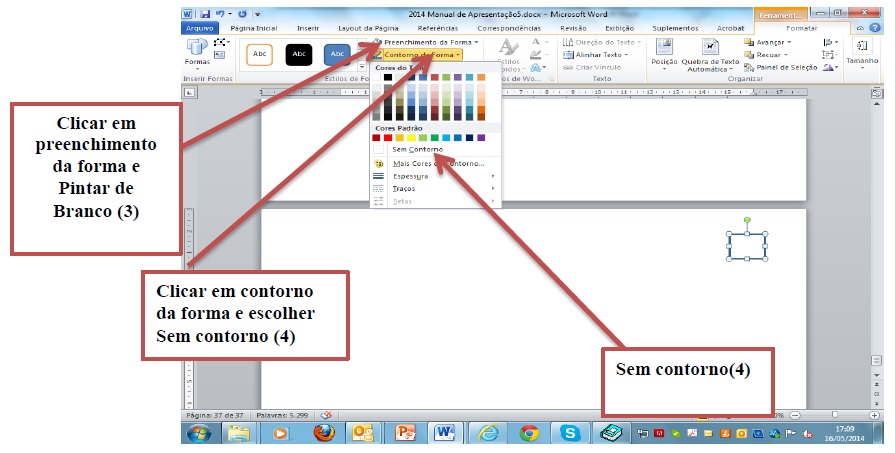Launch Firefox from the taskbar
This screenshot has width=895, height=453.
323,433
